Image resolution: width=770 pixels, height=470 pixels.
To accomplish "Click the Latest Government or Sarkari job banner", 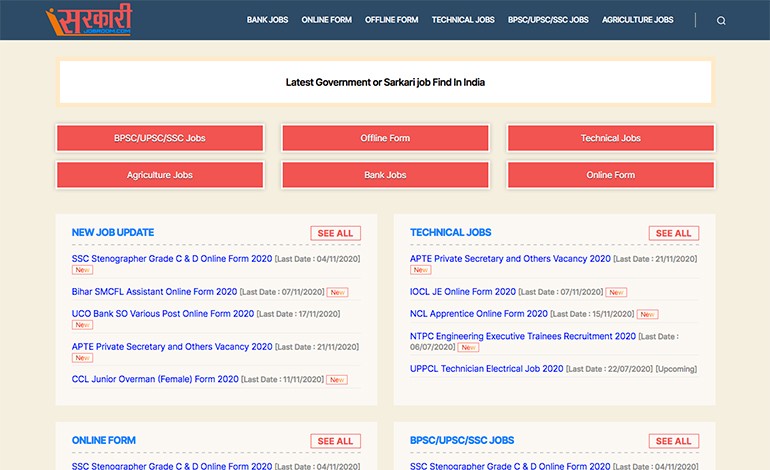I will coord(385,82).
